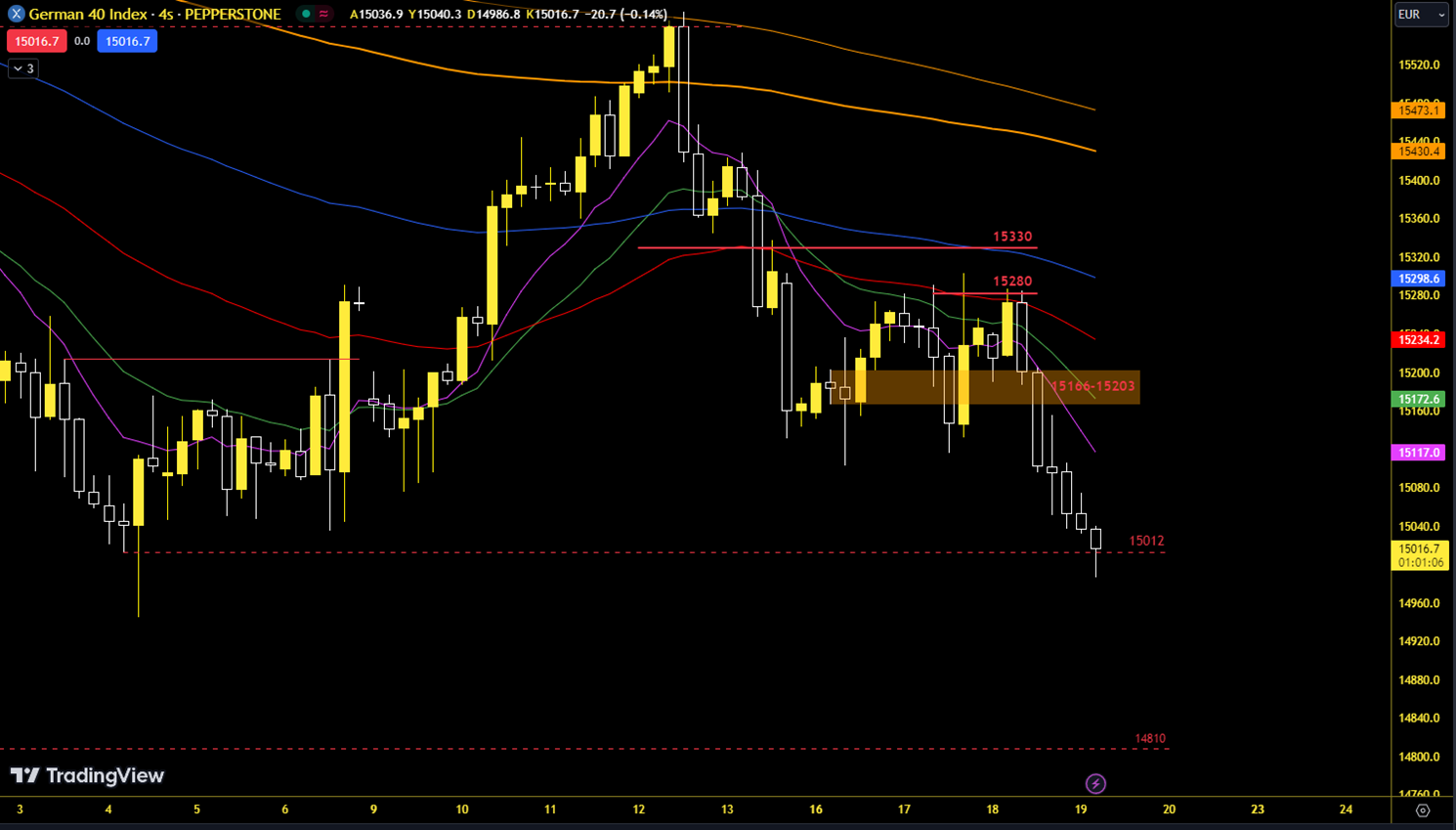The width and height of the screenshot is (1456, 830).
Task: Click the 14880.0 tick on price axis
Action: point(1419,680)
